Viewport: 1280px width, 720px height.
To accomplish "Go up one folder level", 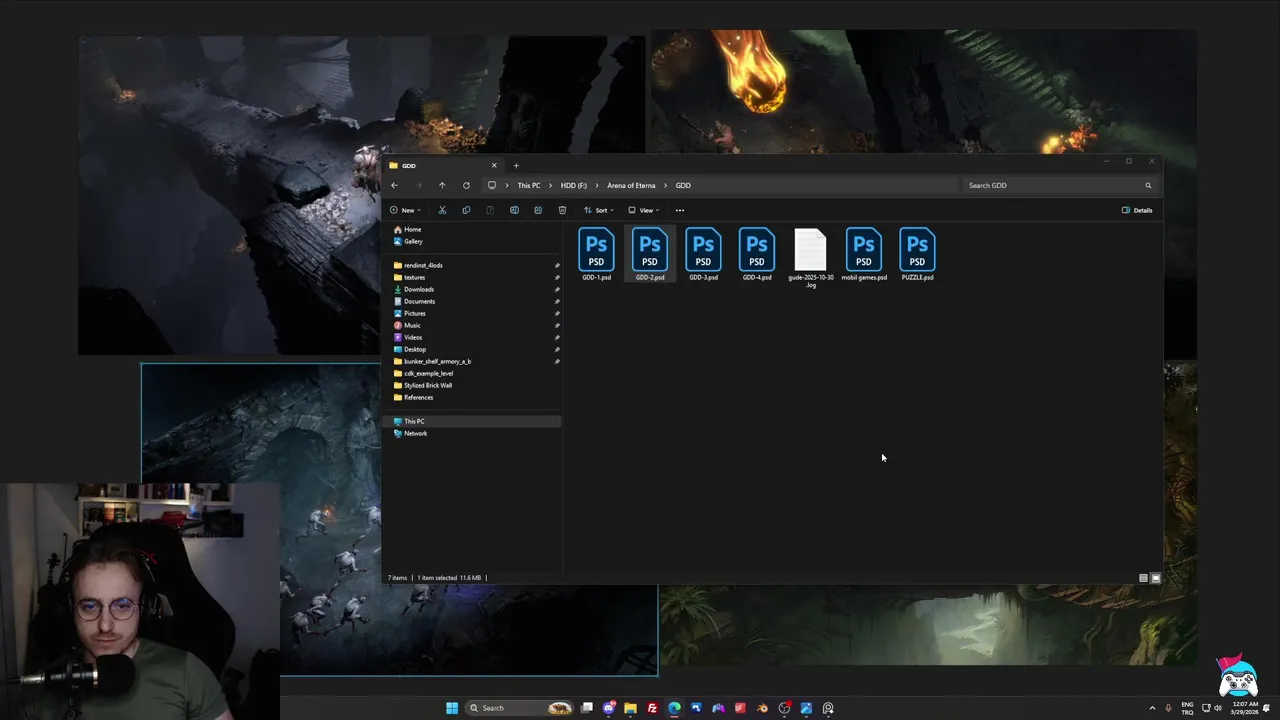I will click(442, 185).
